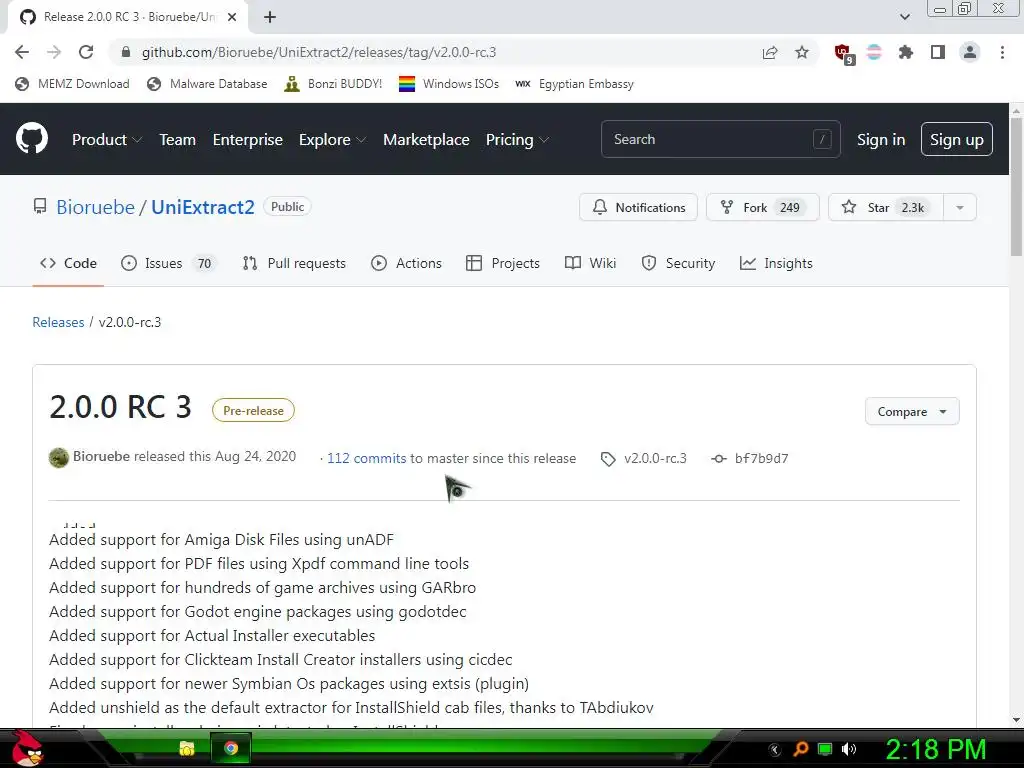
Task: Select the Pull requests tab
Action: [x=294, y=263]
